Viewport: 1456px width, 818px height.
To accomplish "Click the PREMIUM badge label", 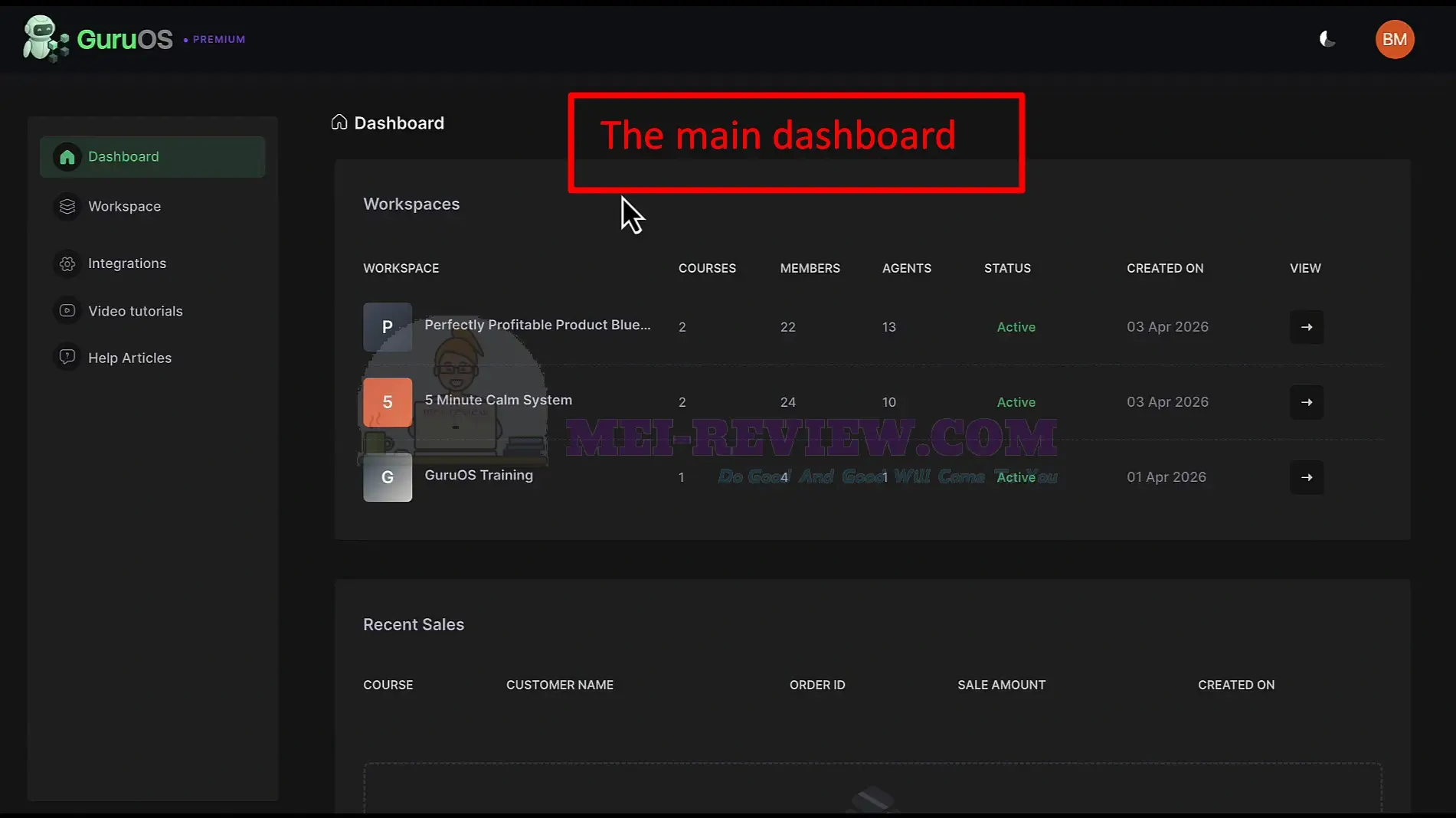I will pyautogui.click(x=219, y=39).
